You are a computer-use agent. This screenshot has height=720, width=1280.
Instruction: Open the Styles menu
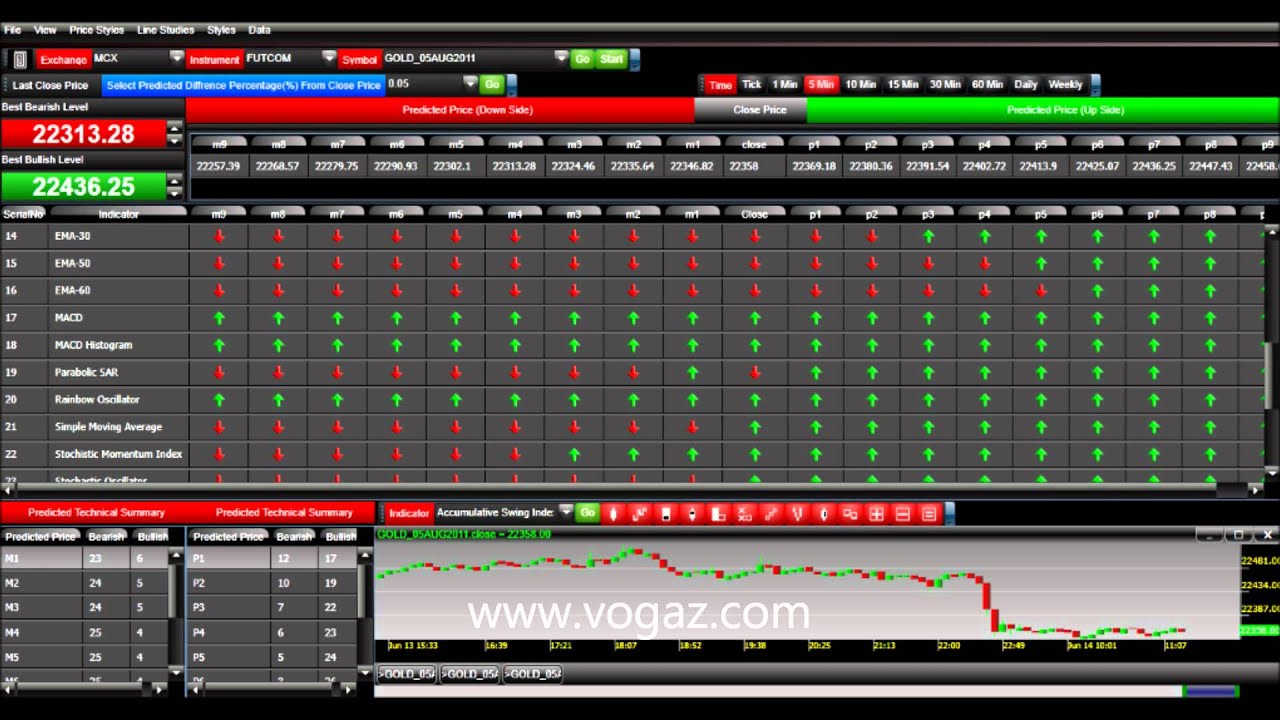tap(221, 30)
